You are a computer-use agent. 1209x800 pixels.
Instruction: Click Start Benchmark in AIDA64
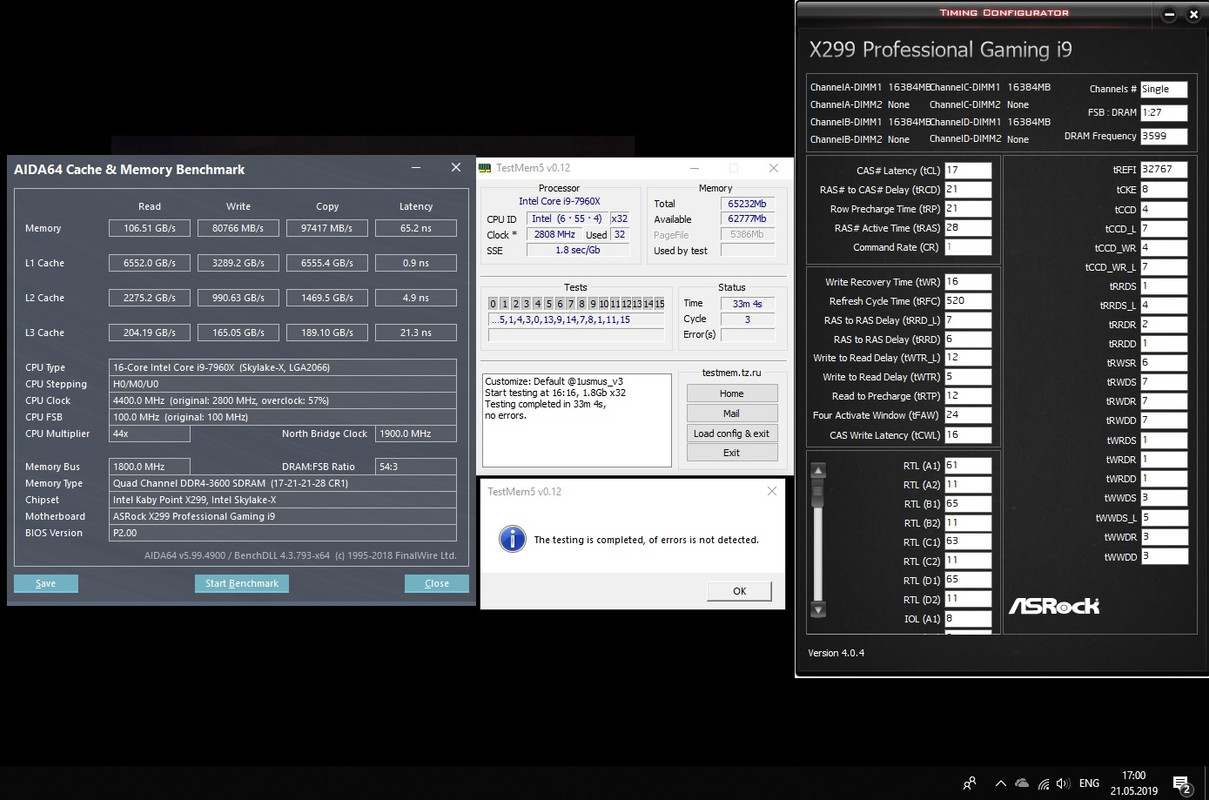coord(241,583)
